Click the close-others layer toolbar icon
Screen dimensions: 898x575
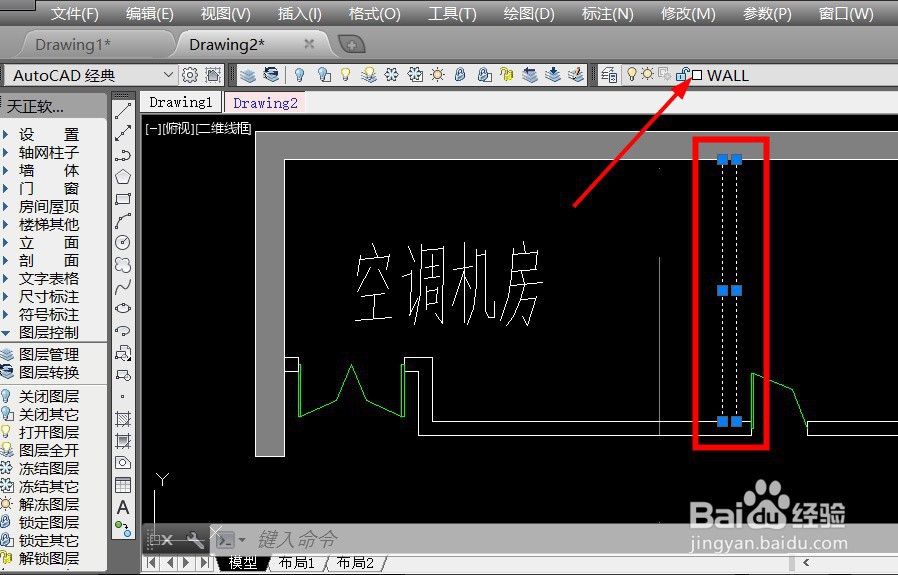(x=323, y=75)
